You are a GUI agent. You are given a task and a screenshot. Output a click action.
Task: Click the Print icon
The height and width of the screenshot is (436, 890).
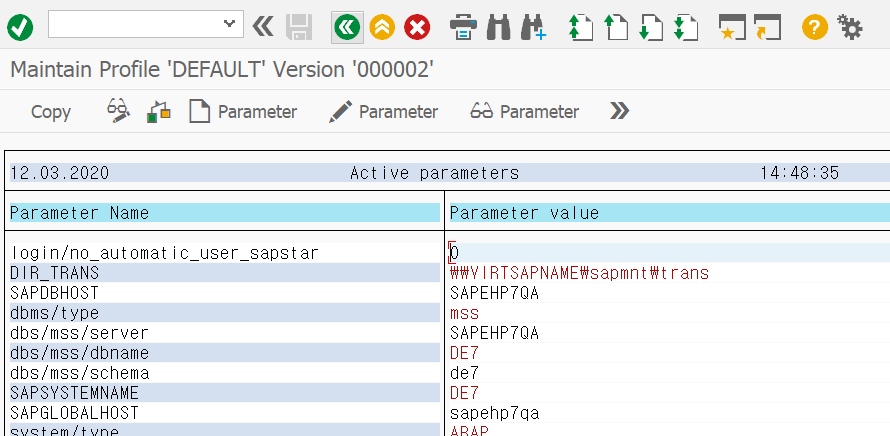coord(463,27)
